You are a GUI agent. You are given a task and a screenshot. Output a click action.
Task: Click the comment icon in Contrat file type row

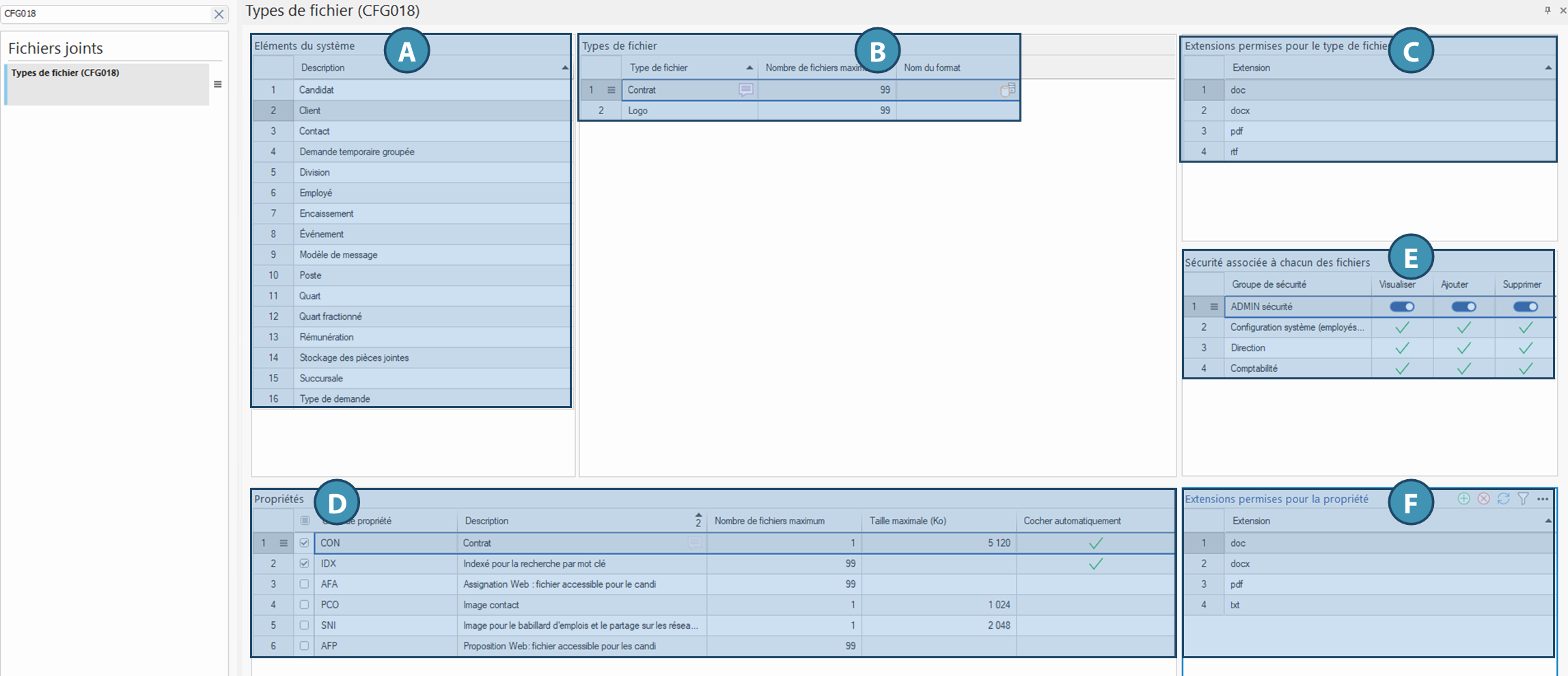point(745,90)
